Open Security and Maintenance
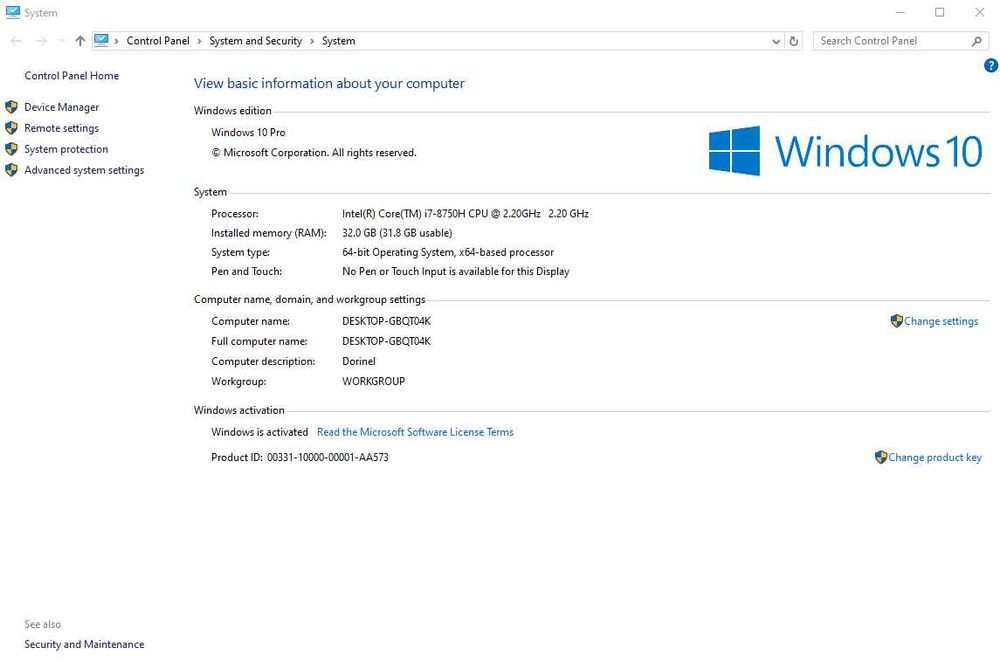This screenshot has height=667, width=1000. tap(84, 644)
